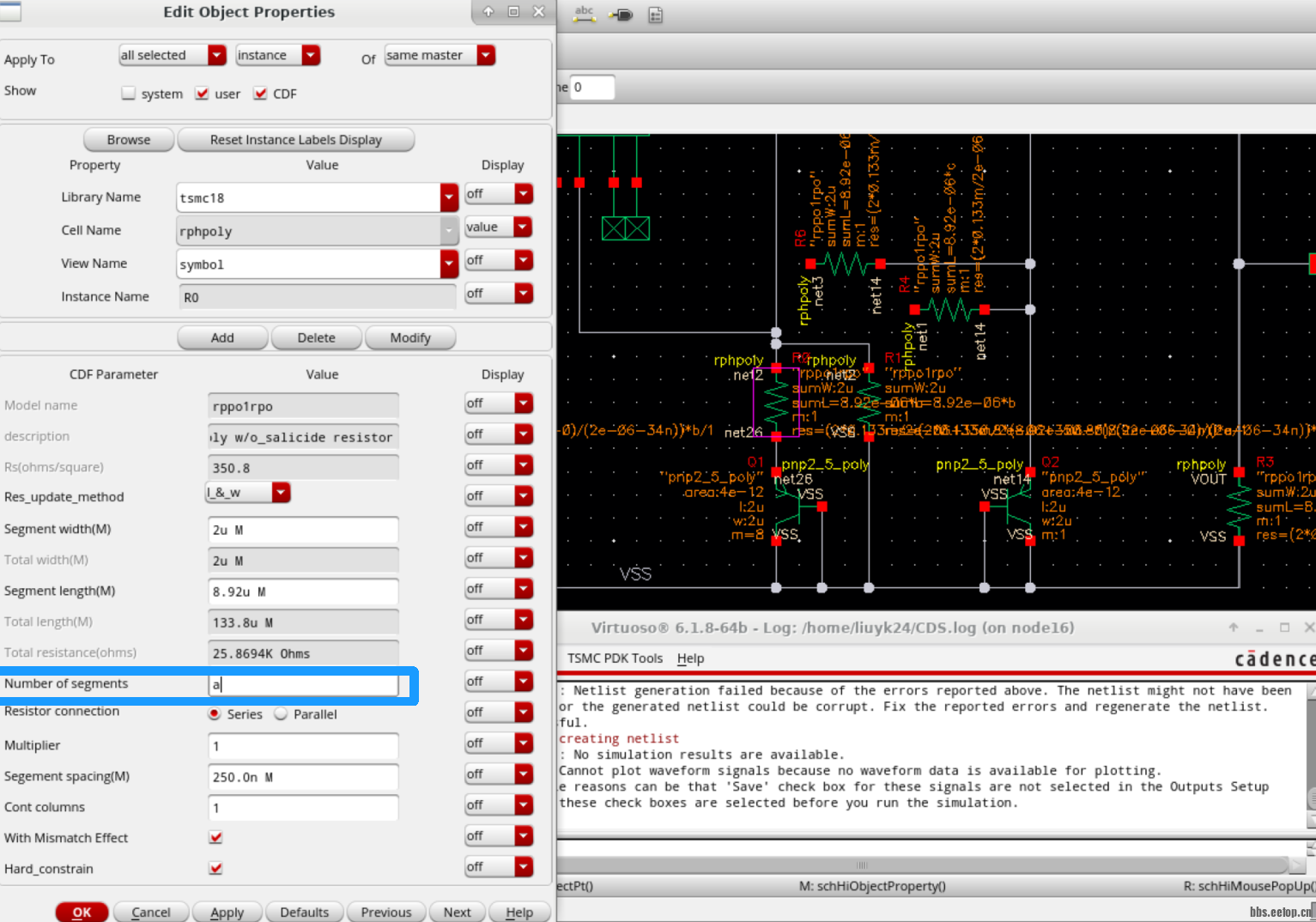Screen dimensions: 1316x922
Task: Open the 'instance' Apply To dropdown
Action: pos(278,55)
